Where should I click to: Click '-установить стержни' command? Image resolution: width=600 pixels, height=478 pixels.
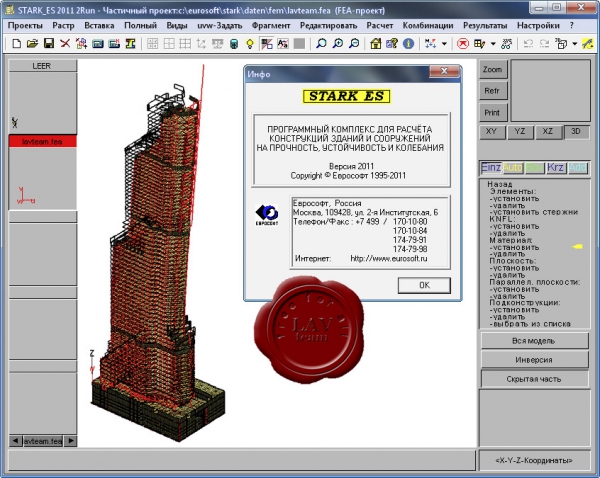coord(534,212)
